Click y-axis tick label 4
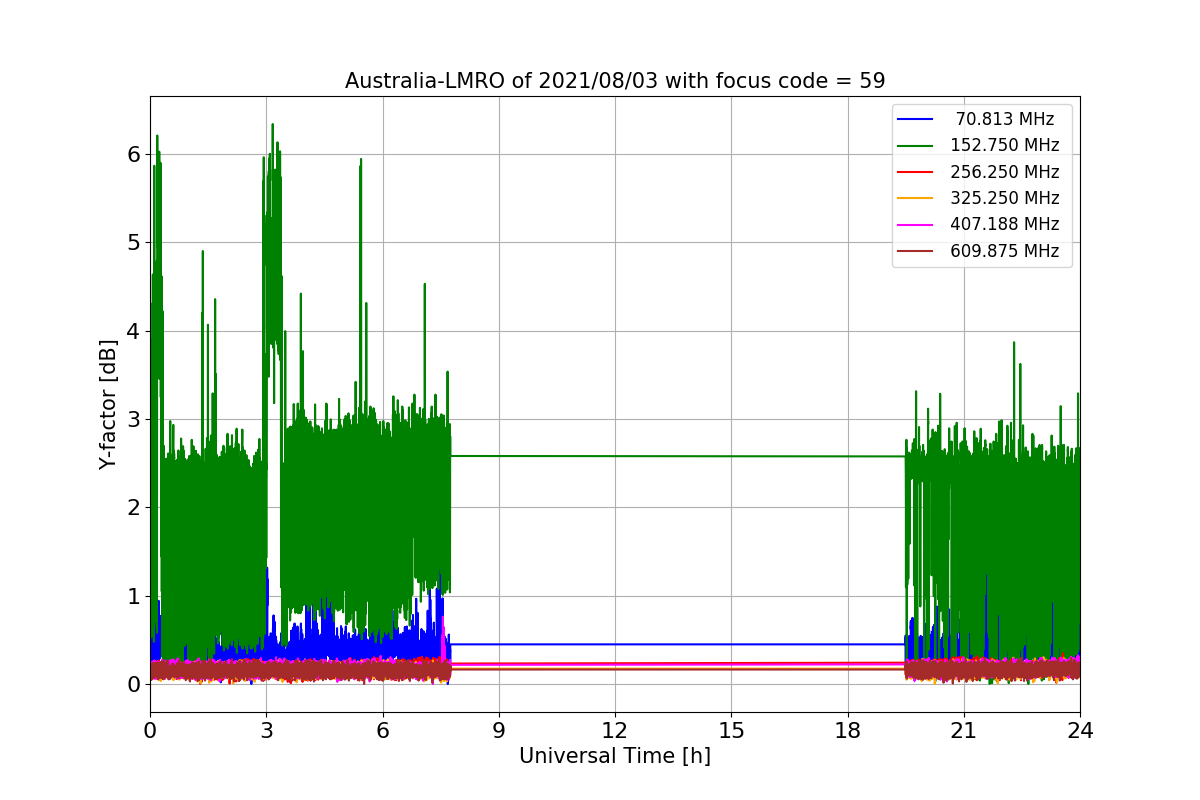Screen dimensions: 1200x800 134,331
